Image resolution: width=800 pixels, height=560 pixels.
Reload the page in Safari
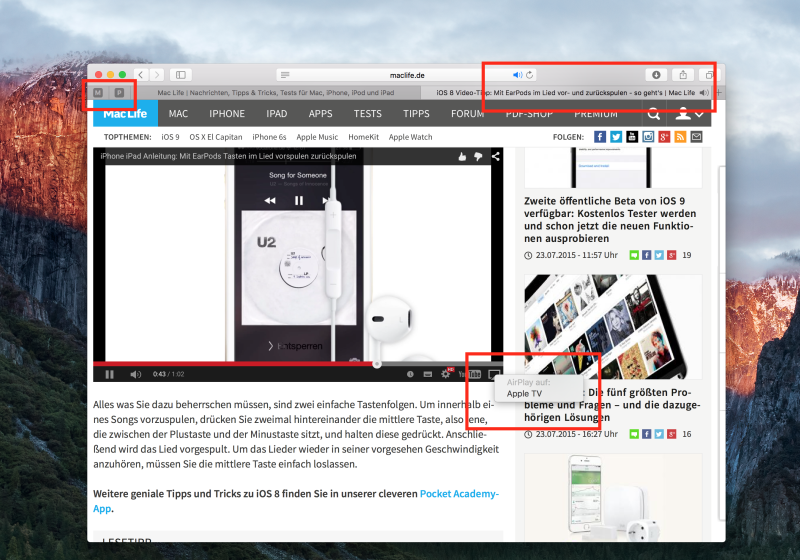pos(530,75)
